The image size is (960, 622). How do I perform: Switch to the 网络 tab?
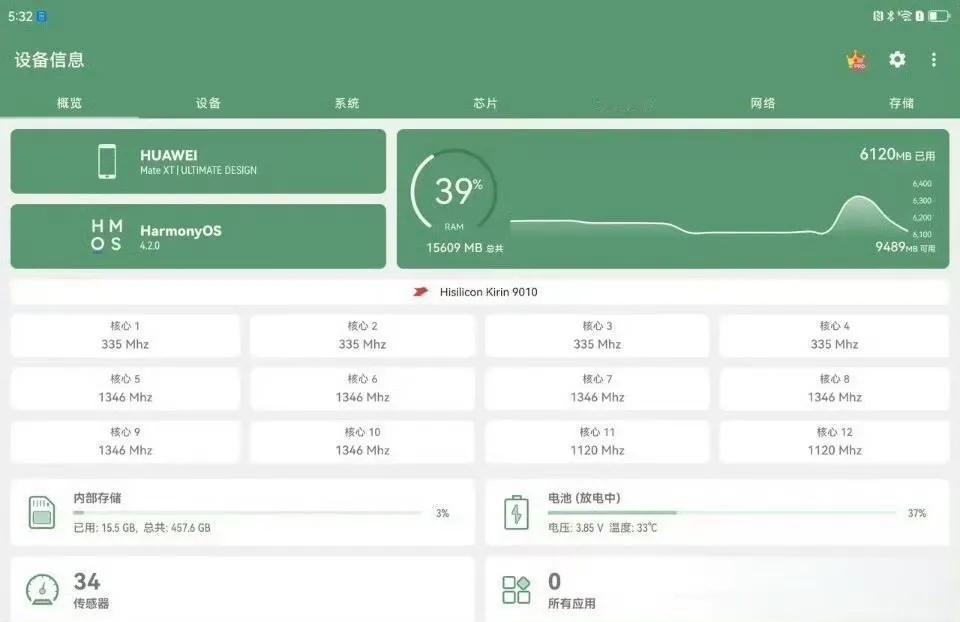[x=763, y=103]
